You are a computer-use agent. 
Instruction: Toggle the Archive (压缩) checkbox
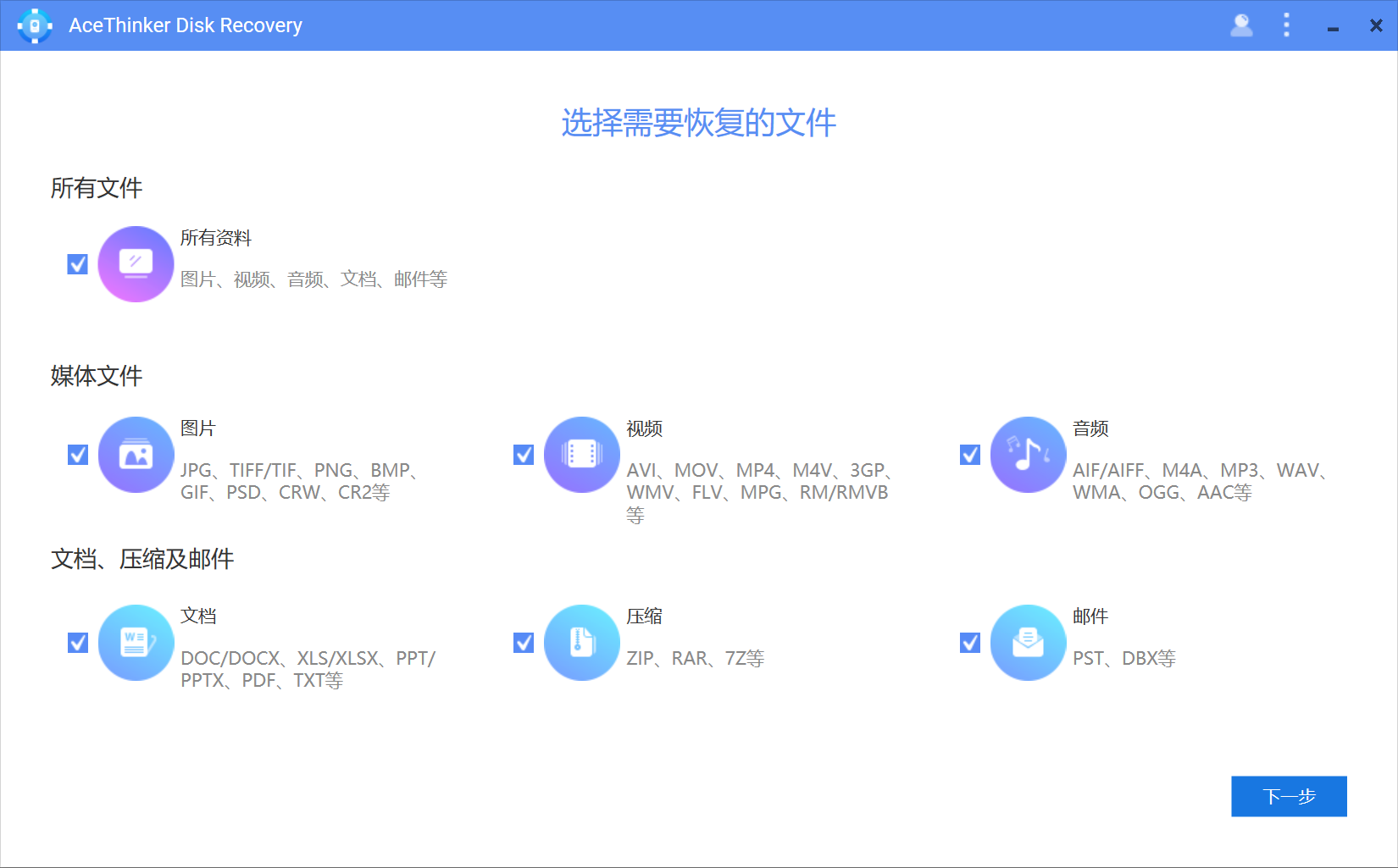pos(524,643)
